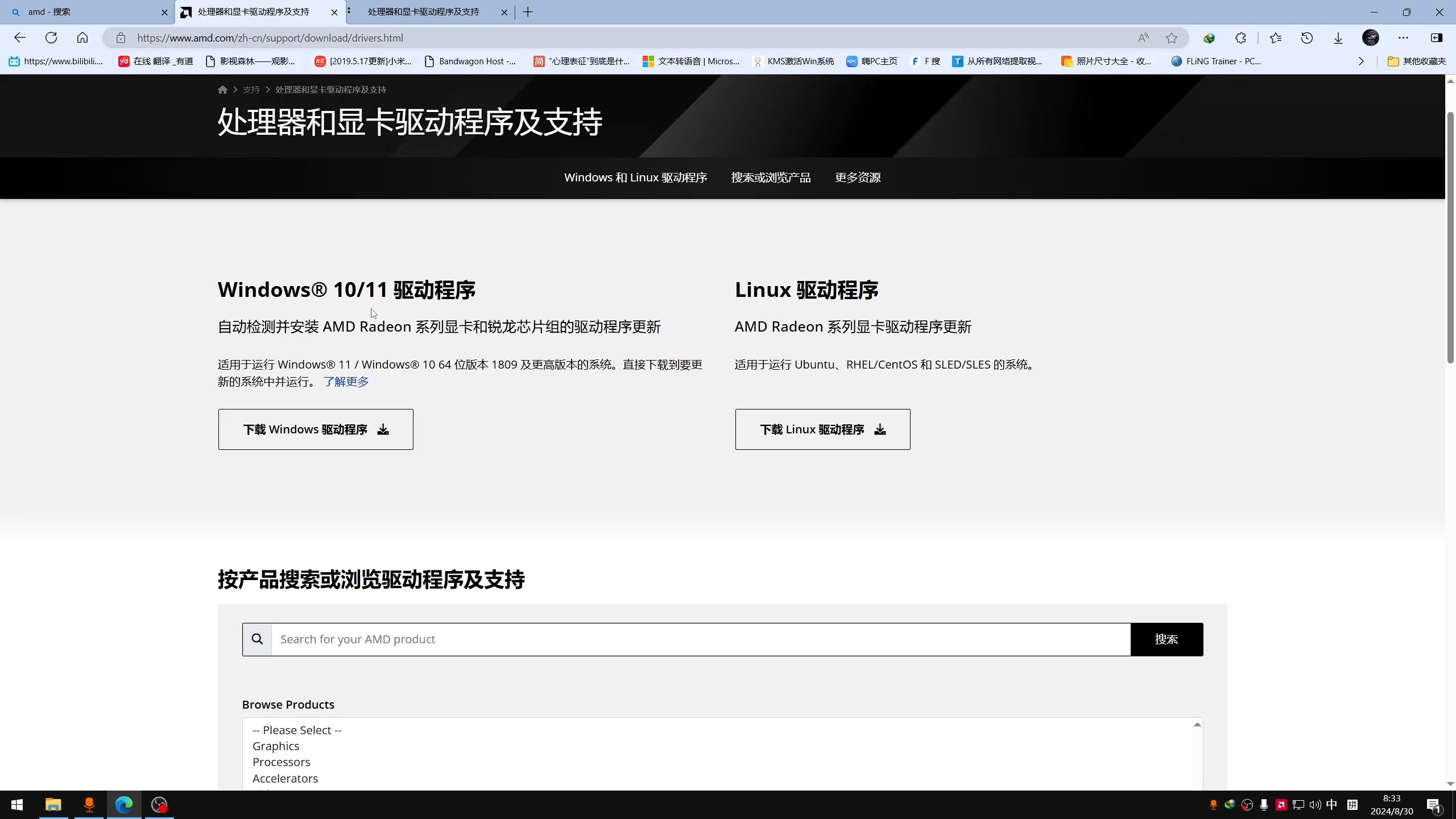The image size is (1456, 819).
Task: Click the microphone tray icon
Action: (x=1264, y=805)
